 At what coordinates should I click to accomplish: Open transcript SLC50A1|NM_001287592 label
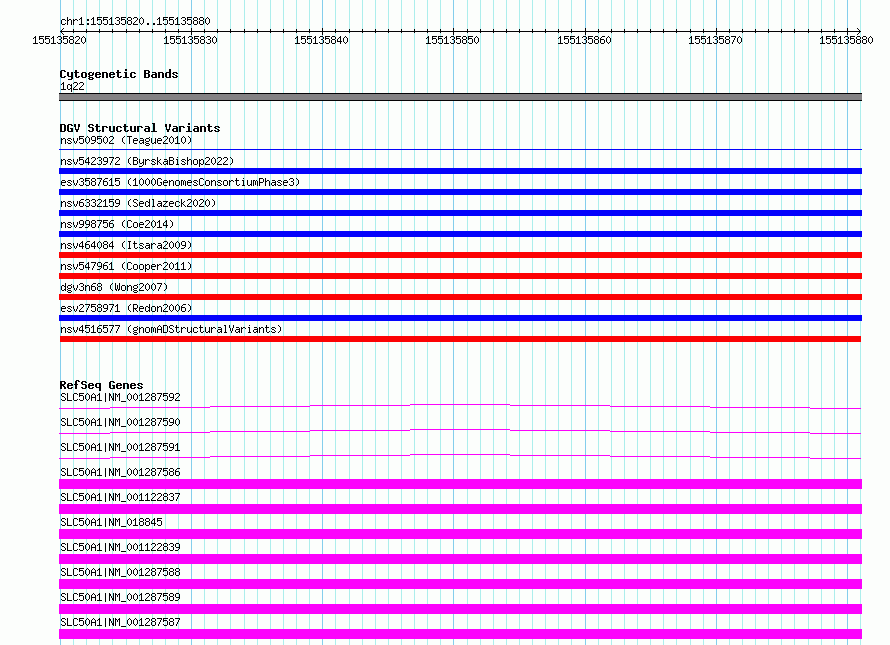pos(120,397)
